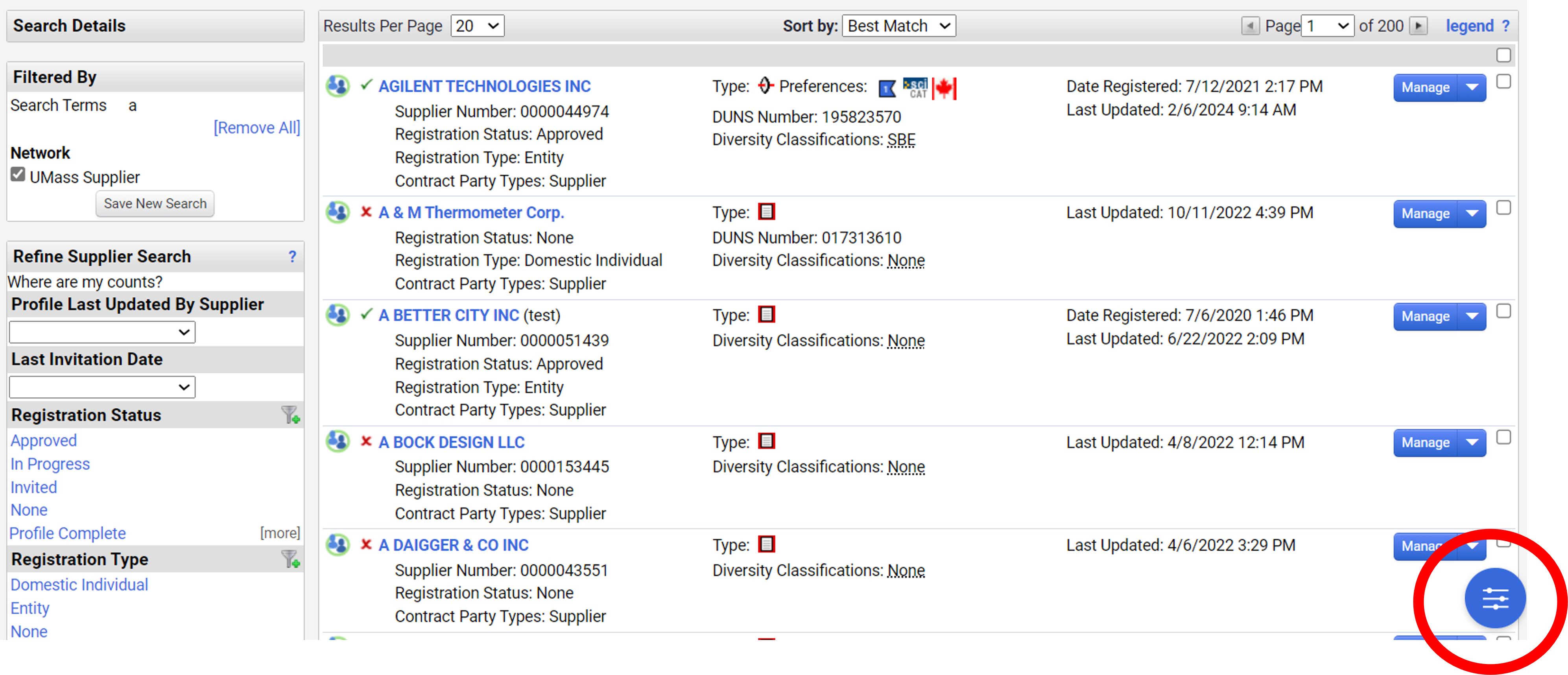
Task: Filter by Approved registration status
Action: pos(44,441)
